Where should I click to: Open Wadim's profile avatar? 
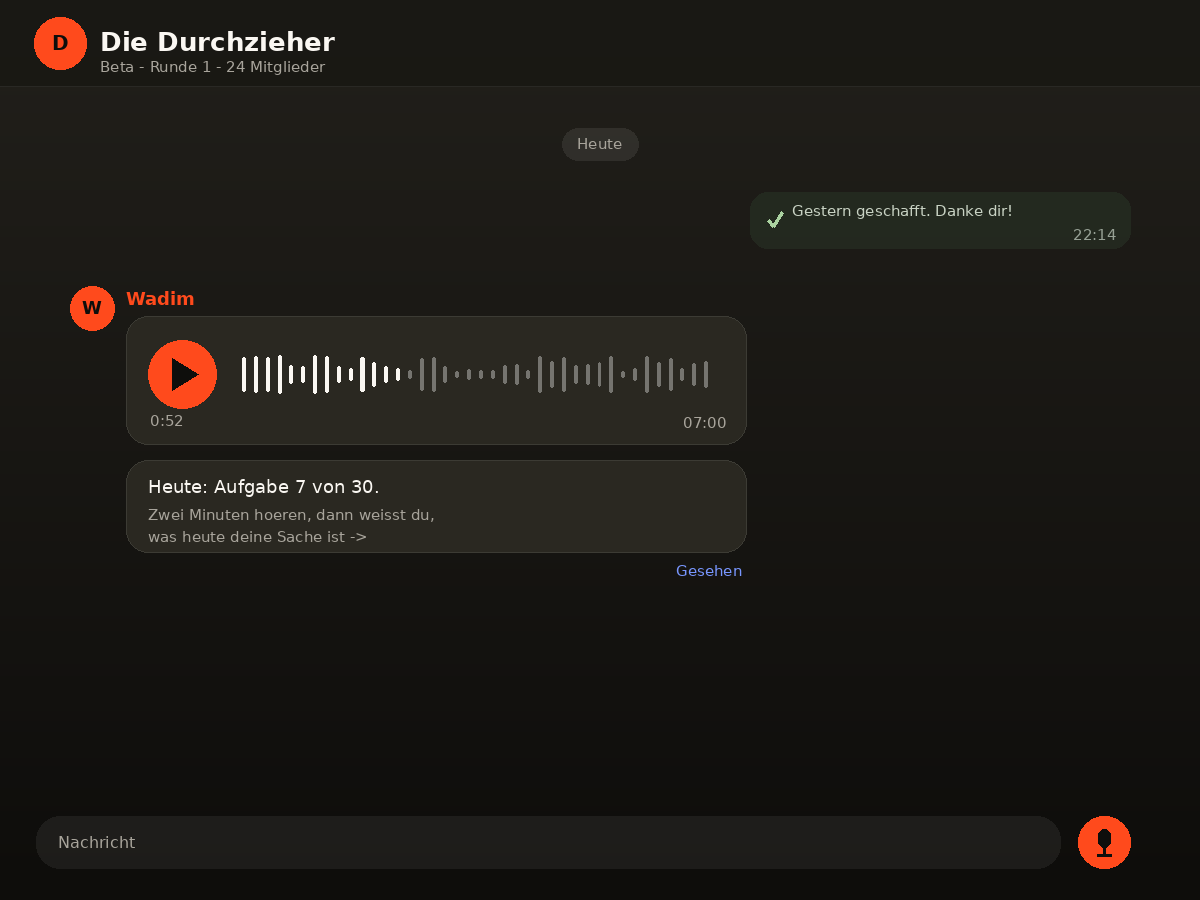92,308
